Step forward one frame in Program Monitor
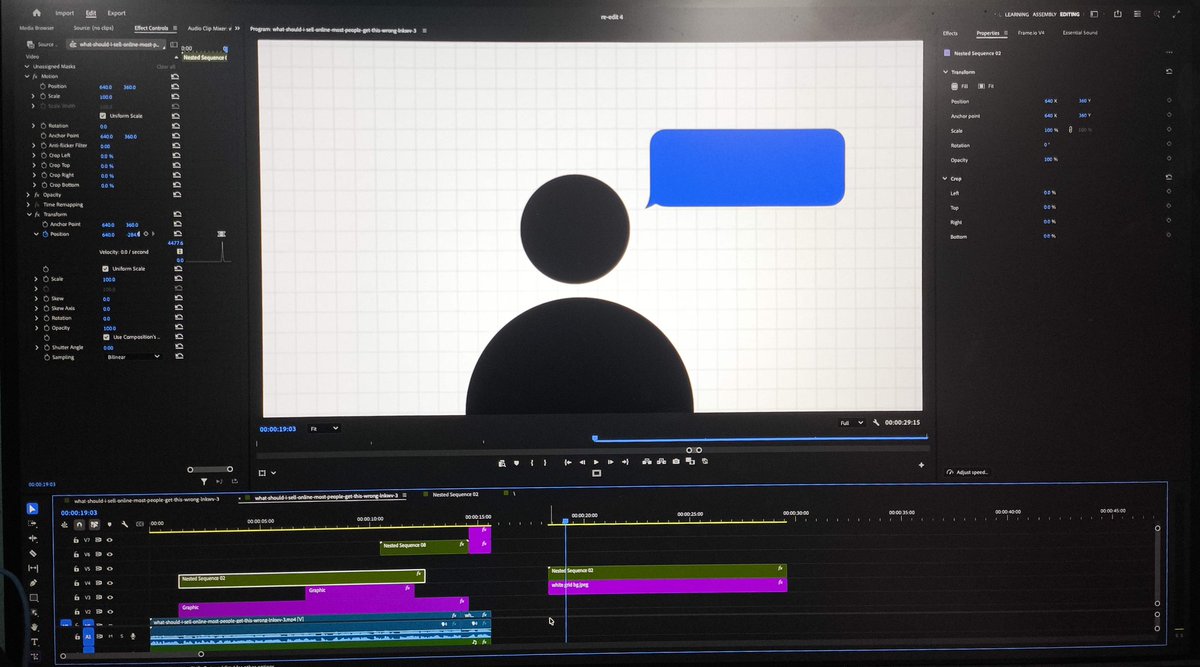The image size is (1200, 667). 611,462
